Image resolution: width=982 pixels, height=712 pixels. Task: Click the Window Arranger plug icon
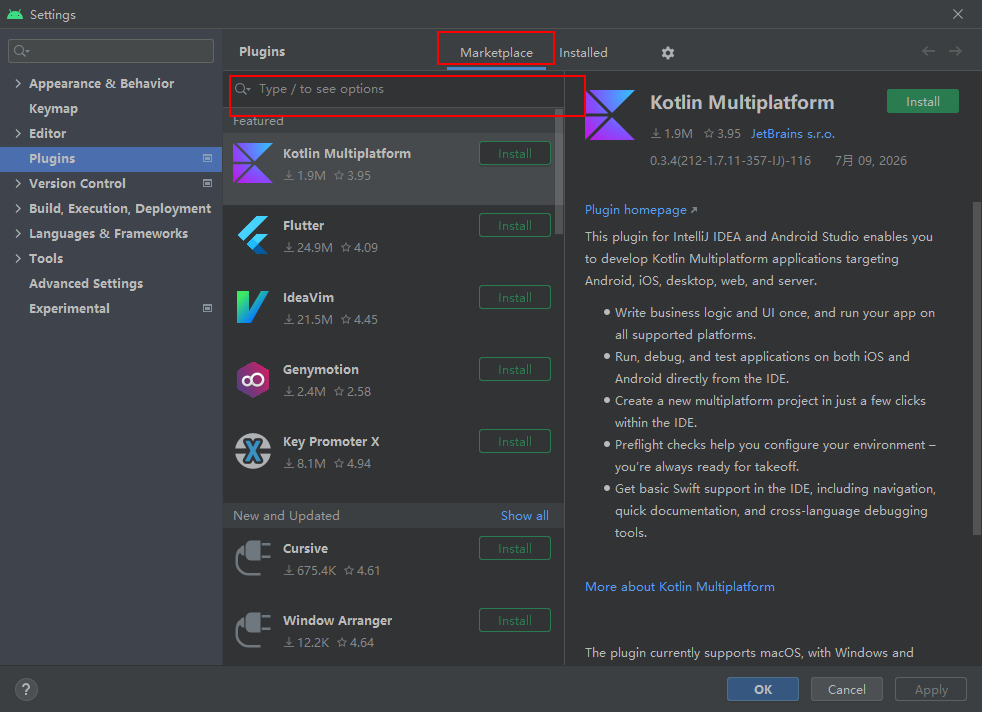pyautogui.click(x=253, y=630)
